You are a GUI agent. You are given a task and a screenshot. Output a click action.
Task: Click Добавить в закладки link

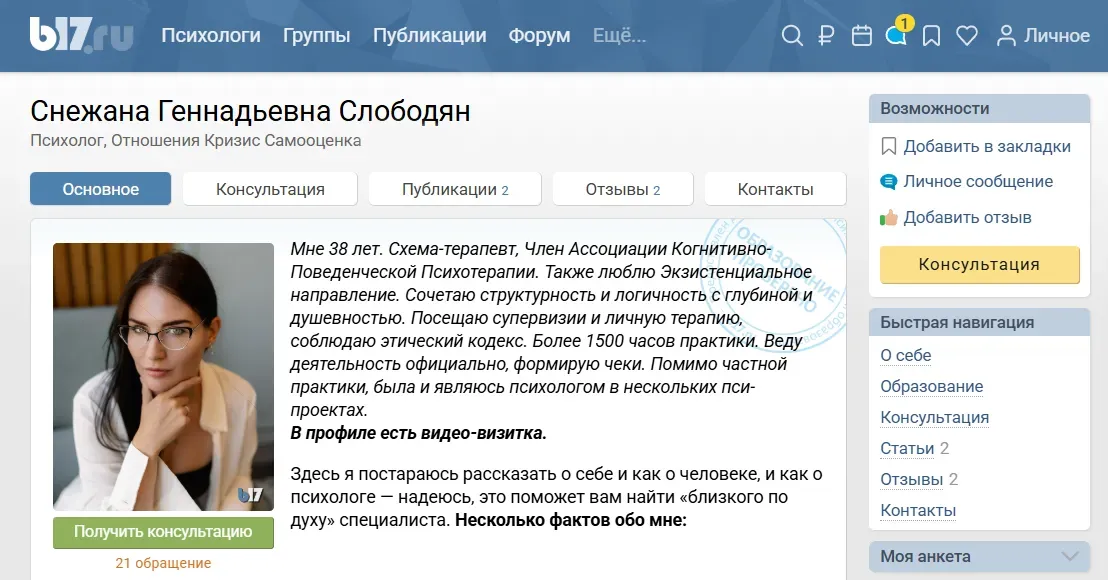pos(987,146)
